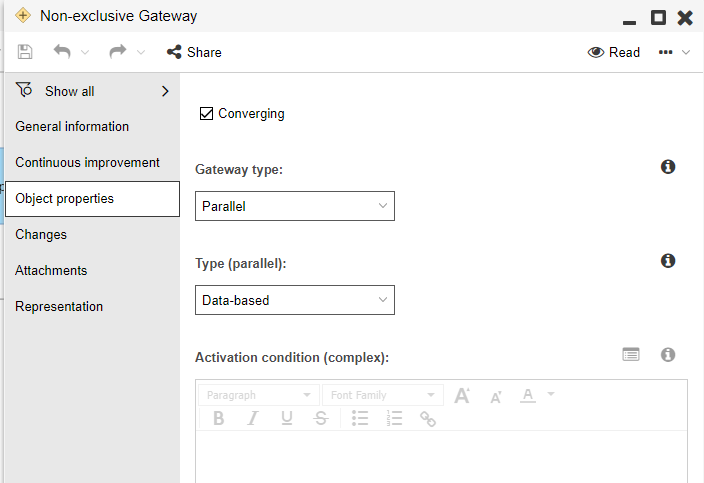Click inside the Activation condition text area
This screenshot has width=704, height=483.
[x=440, y=458]
